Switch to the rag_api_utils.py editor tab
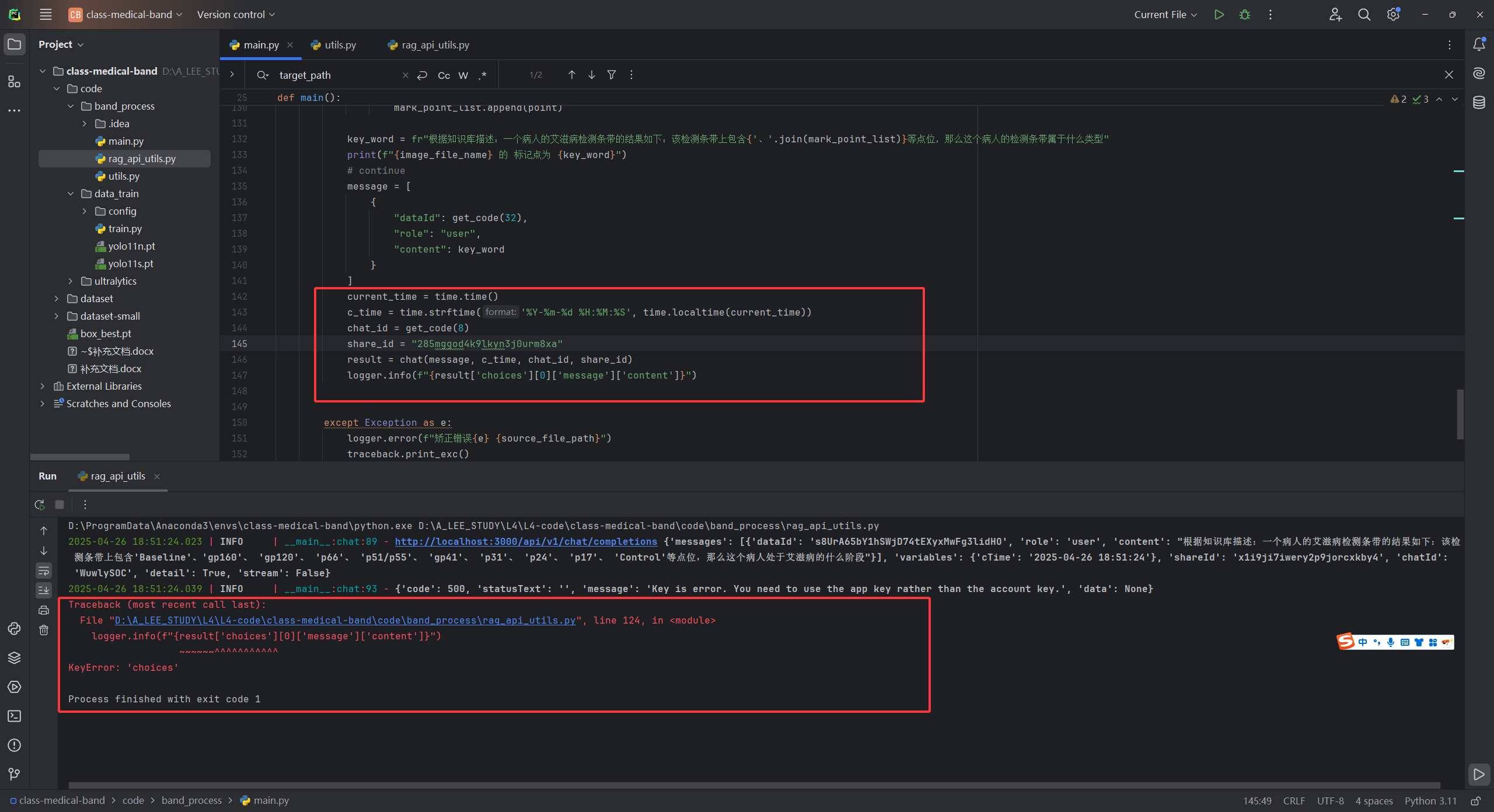The height and width of the screenshot is (812, 1494). pos(435,45)
